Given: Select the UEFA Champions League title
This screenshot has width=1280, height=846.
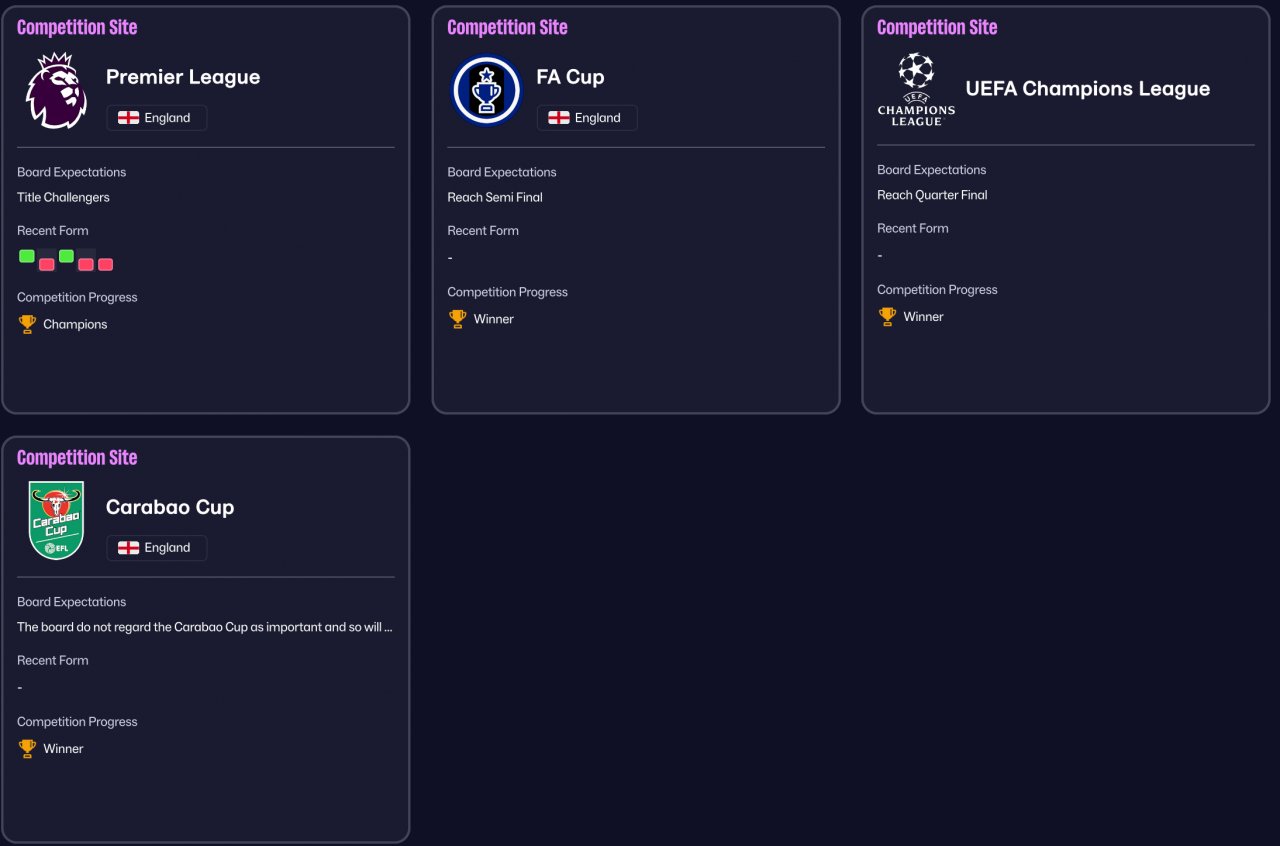Looking at the screenshot, I should tap(1087, 89).
